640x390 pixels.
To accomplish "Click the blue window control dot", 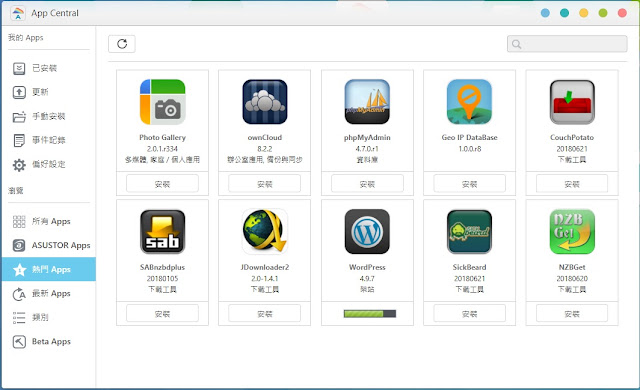I will 545,13.
